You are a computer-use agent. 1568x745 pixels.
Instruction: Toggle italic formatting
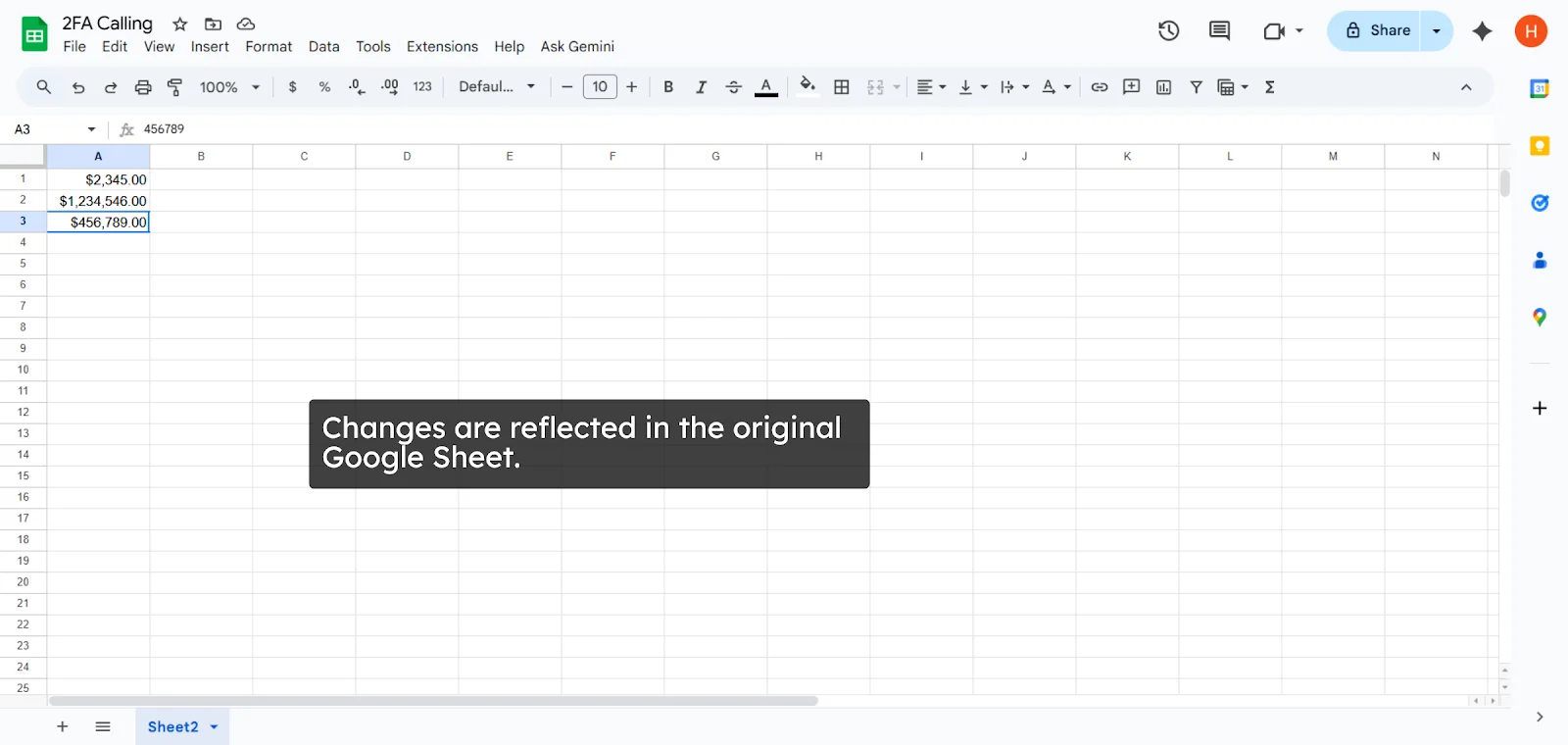pos(701,87)
